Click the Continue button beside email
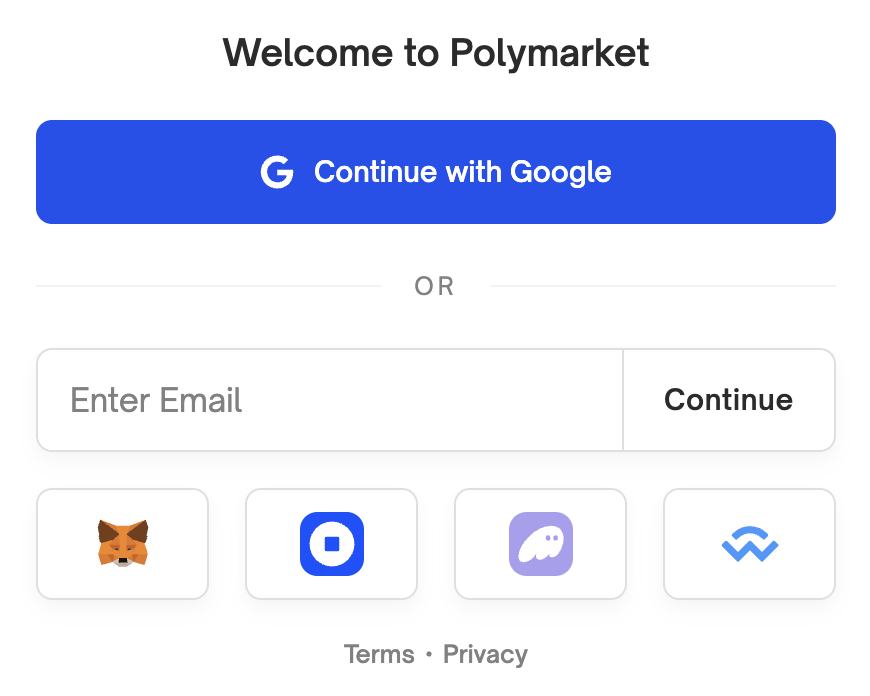Image resolution: width=870 pixels, height=696 pixels. (x=728, y=400)
